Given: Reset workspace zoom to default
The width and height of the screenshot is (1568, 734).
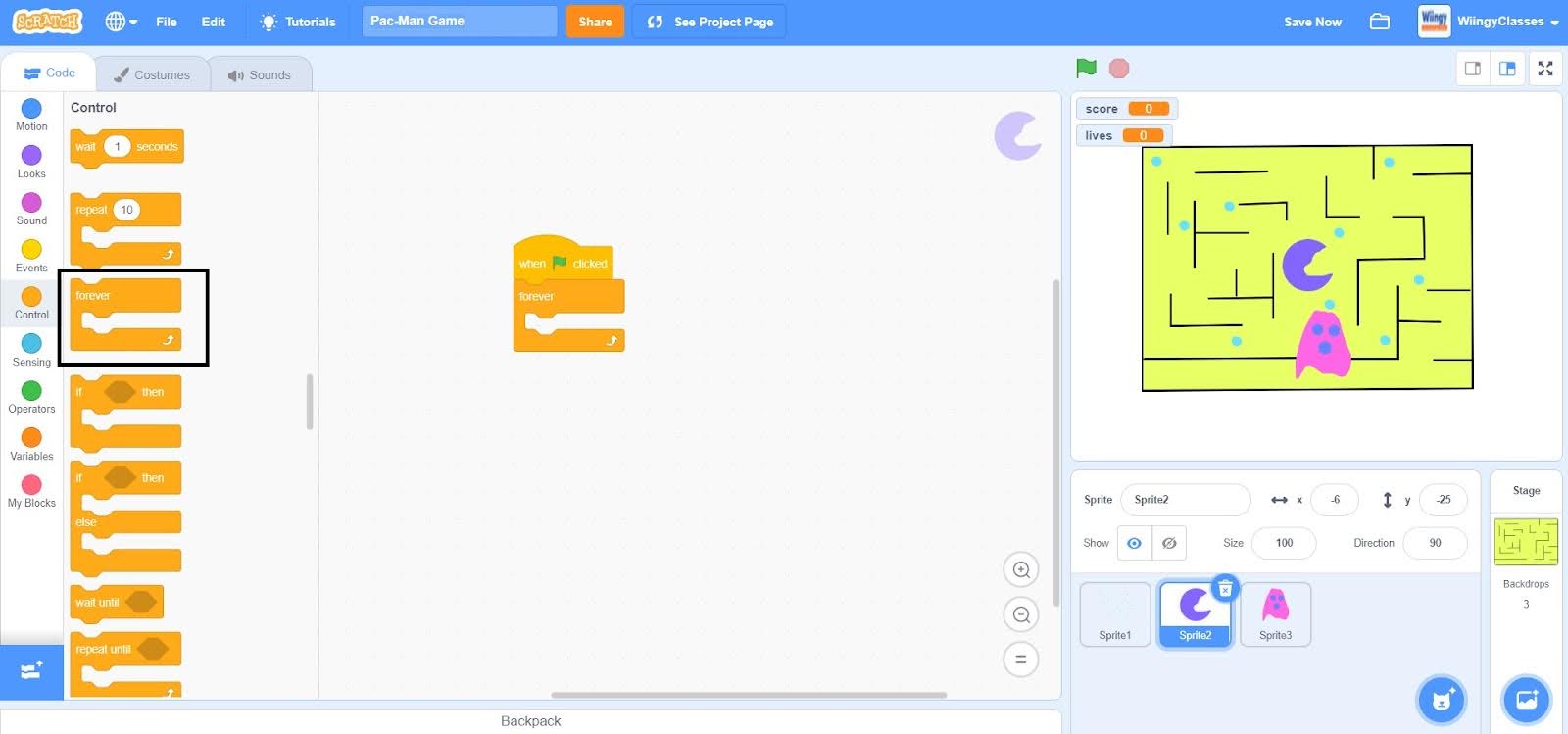Looking at the screenshot, I should point(1021,660).
